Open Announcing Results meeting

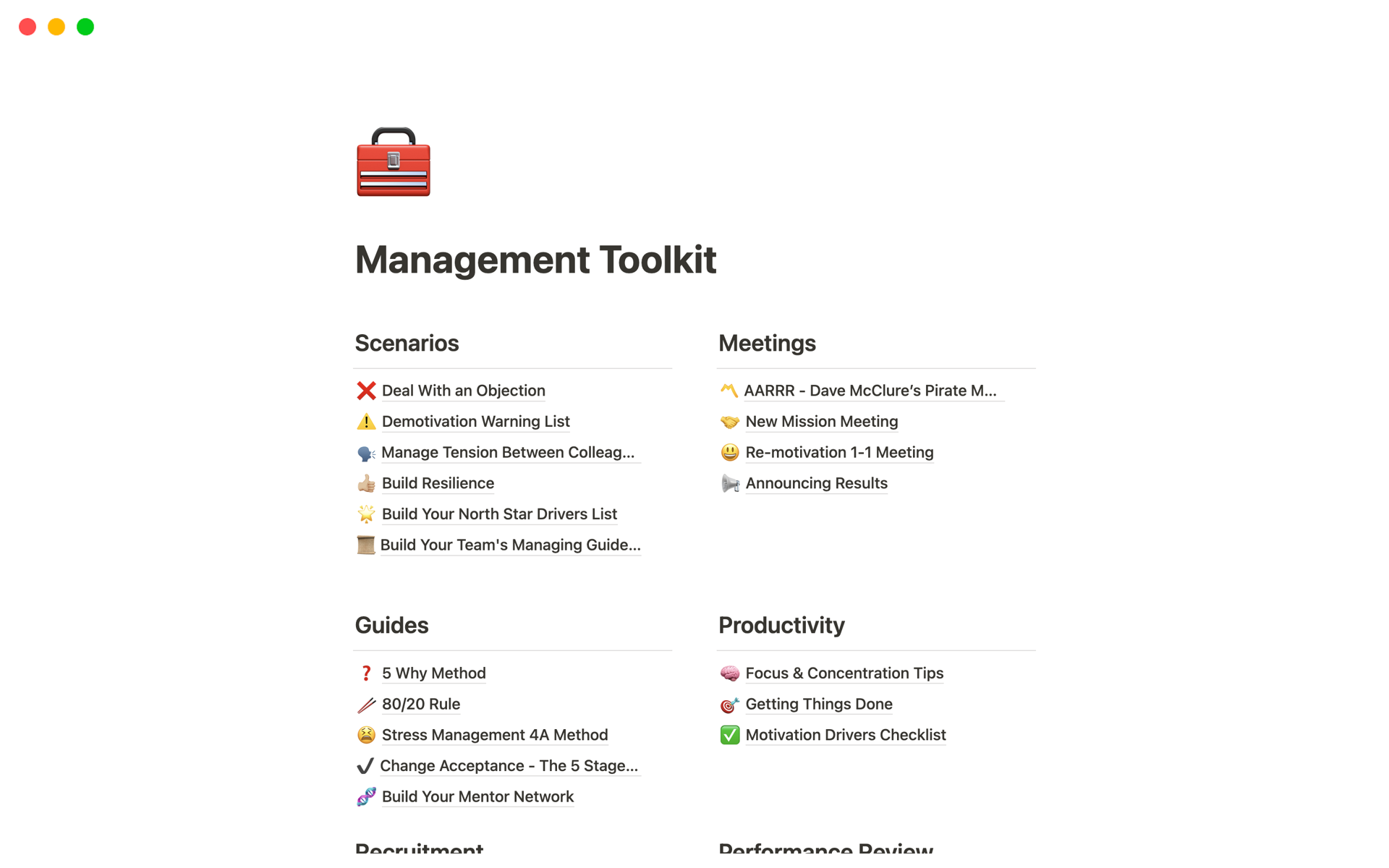(816, 482)
